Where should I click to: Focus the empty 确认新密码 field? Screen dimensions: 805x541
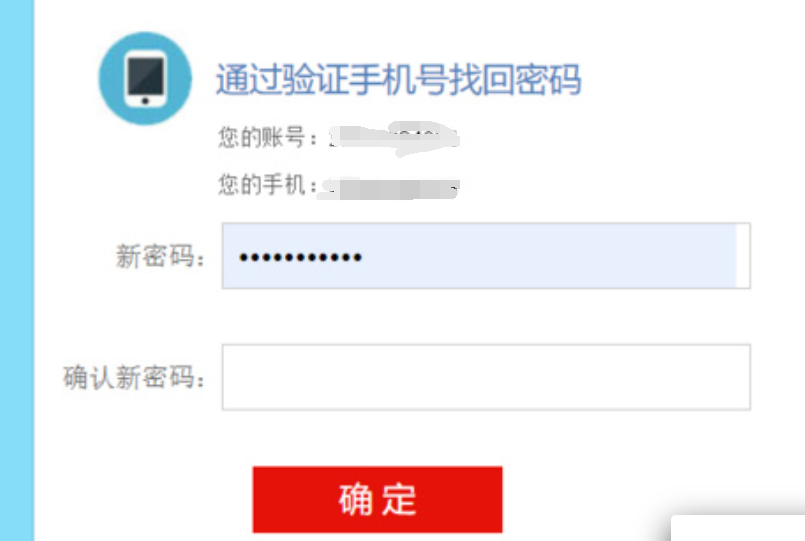coord(486,377)
